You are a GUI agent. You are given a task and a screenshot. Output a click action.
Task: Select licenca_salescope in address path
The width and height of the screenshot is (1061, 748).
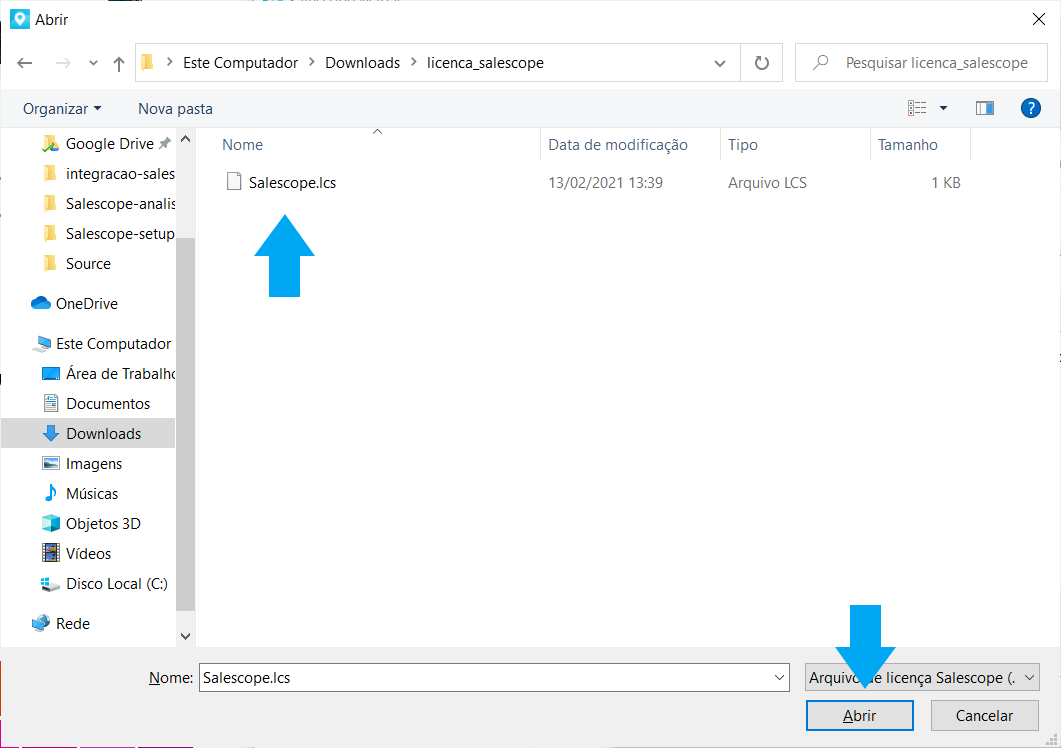[x=485, y=63]
